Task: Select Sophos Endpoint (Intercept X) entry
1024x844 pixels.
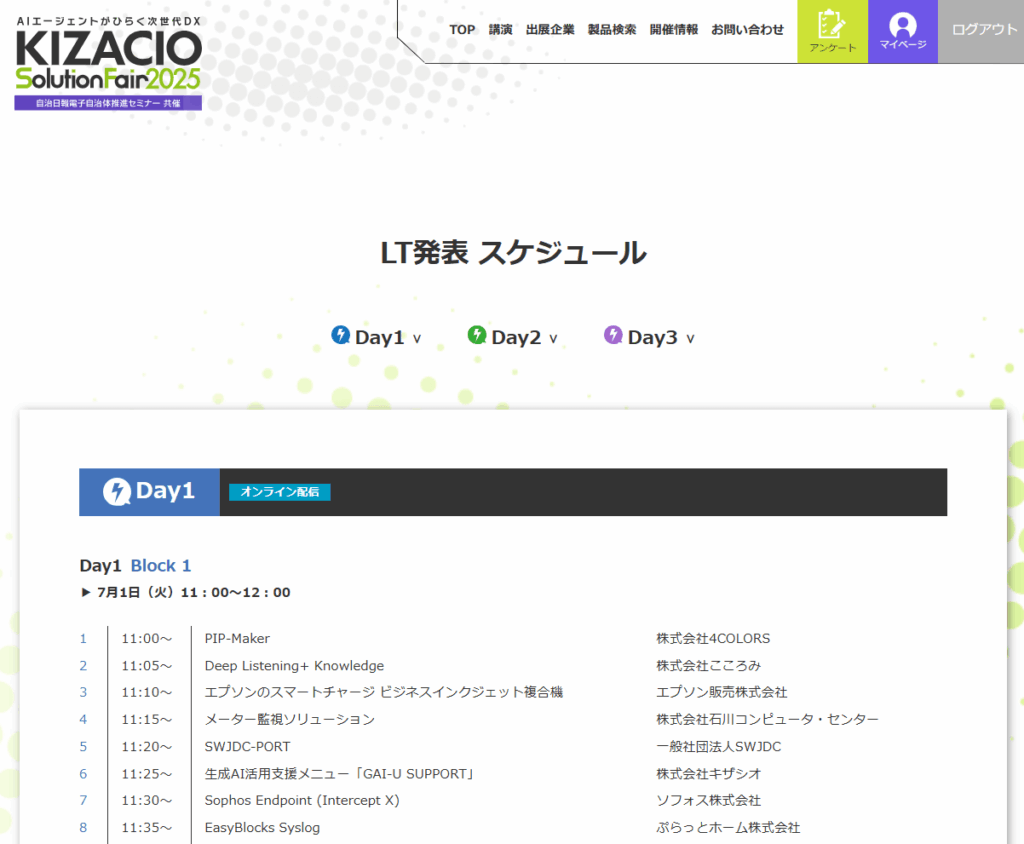Action: coord(302,801)
